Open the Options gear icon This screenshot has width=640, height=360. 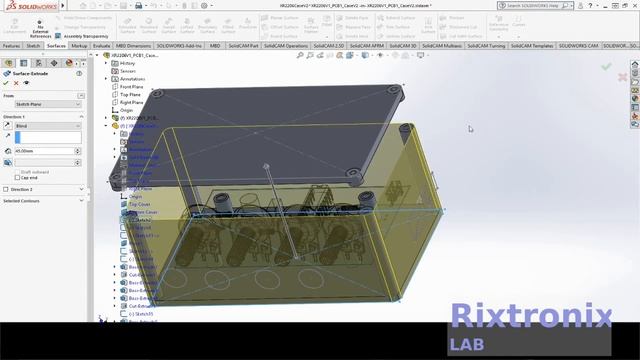coord(204,6)
